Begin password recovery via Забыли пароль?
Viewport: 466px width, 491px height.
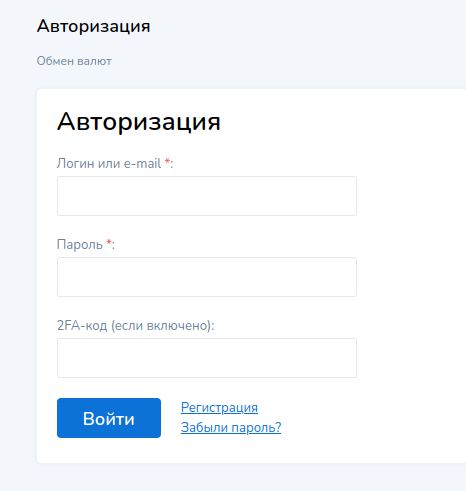[x=231, y=427]
